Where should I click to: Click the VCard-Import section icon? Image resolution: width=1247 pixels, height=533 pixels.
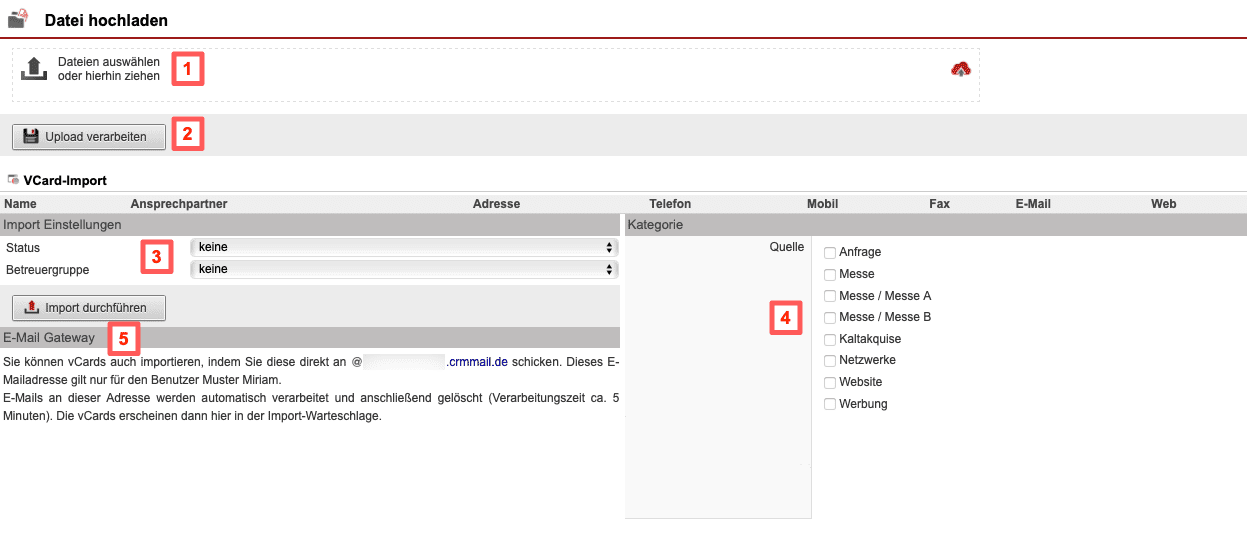pos(13,180)
